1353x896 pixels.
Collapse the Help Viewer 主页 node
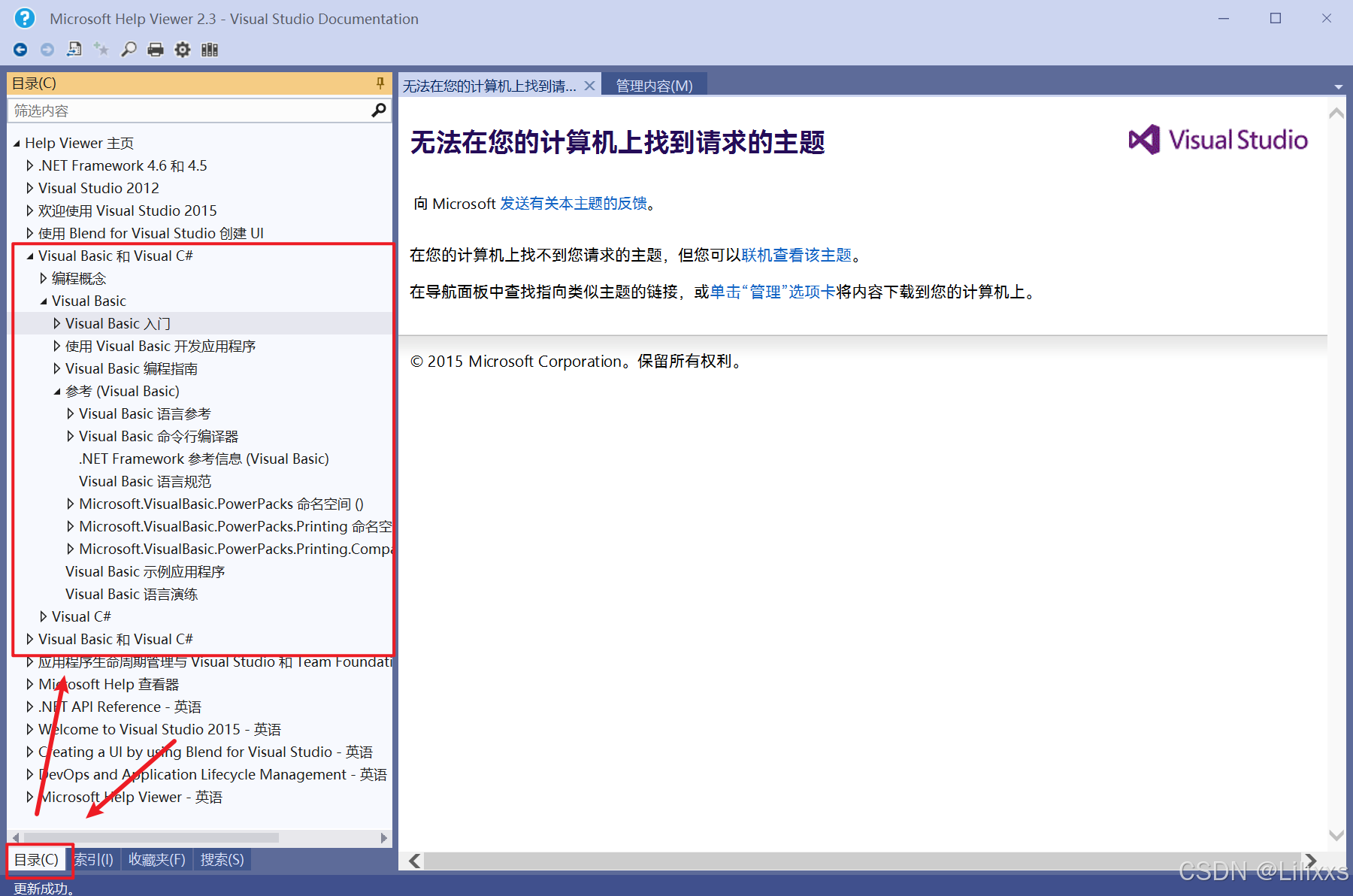click(17, 144)
